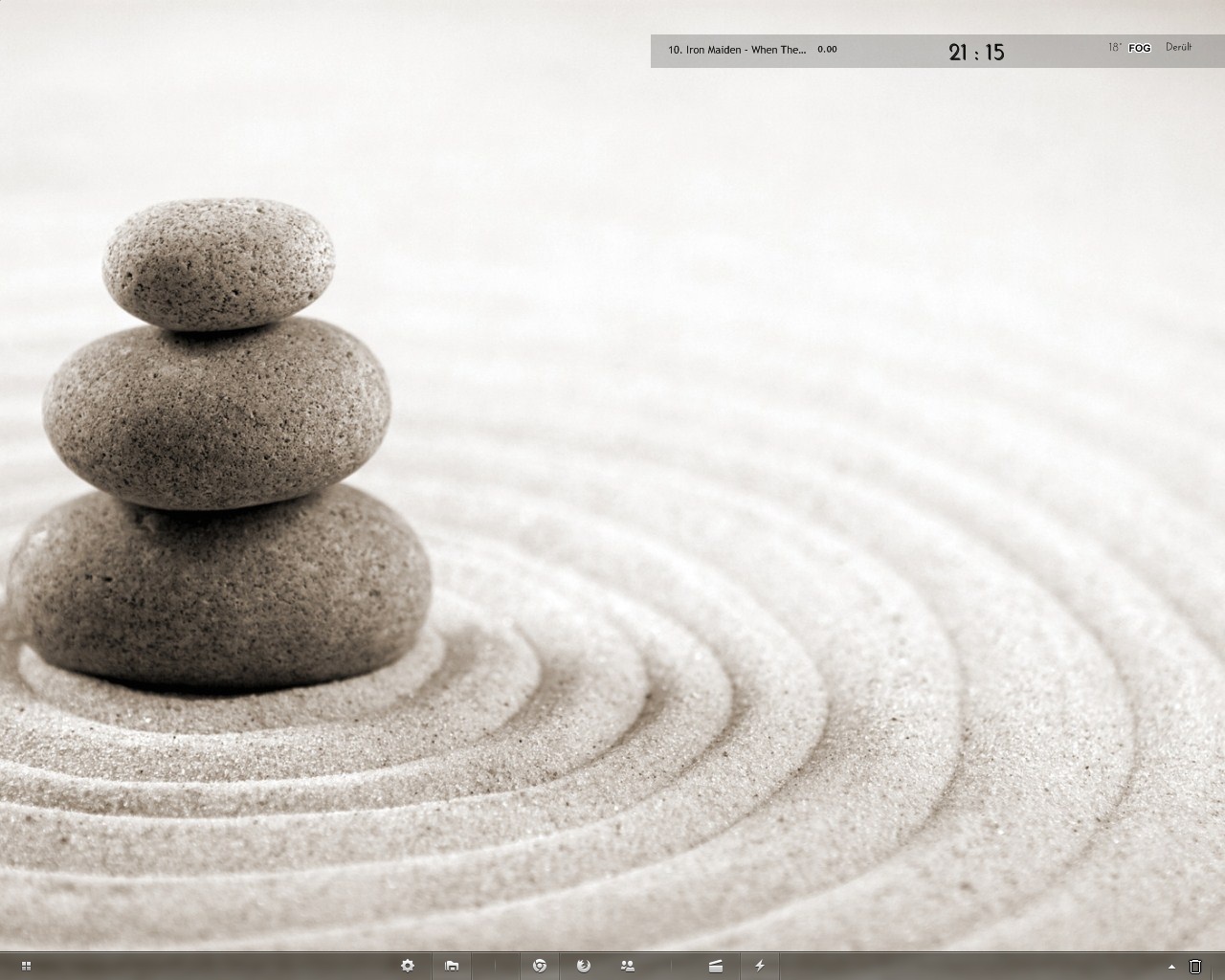The image size is (1225, 980).
Task: Launch the file explorer folder icon
Action: pos(452,966)
